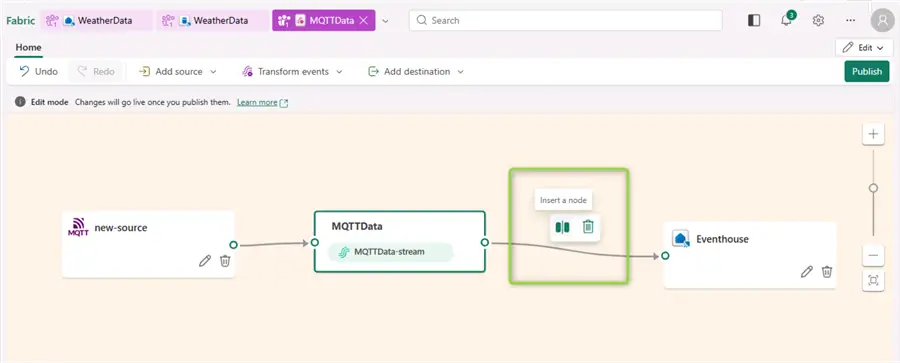The height and width of the screenshot is (363, 900).
Task: Toggle the side panel layout icon
Action: [754, 21]
